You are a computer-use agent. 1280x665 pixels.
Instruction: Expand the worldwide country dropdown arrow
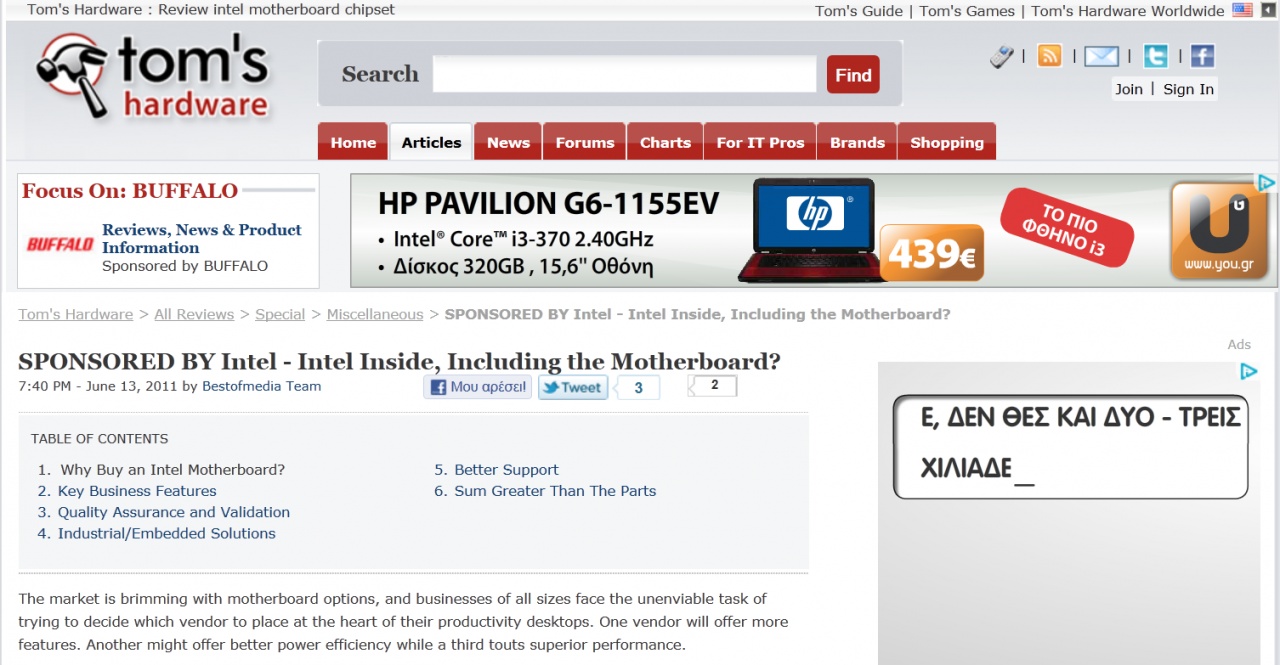click(x=1268, y=10)
